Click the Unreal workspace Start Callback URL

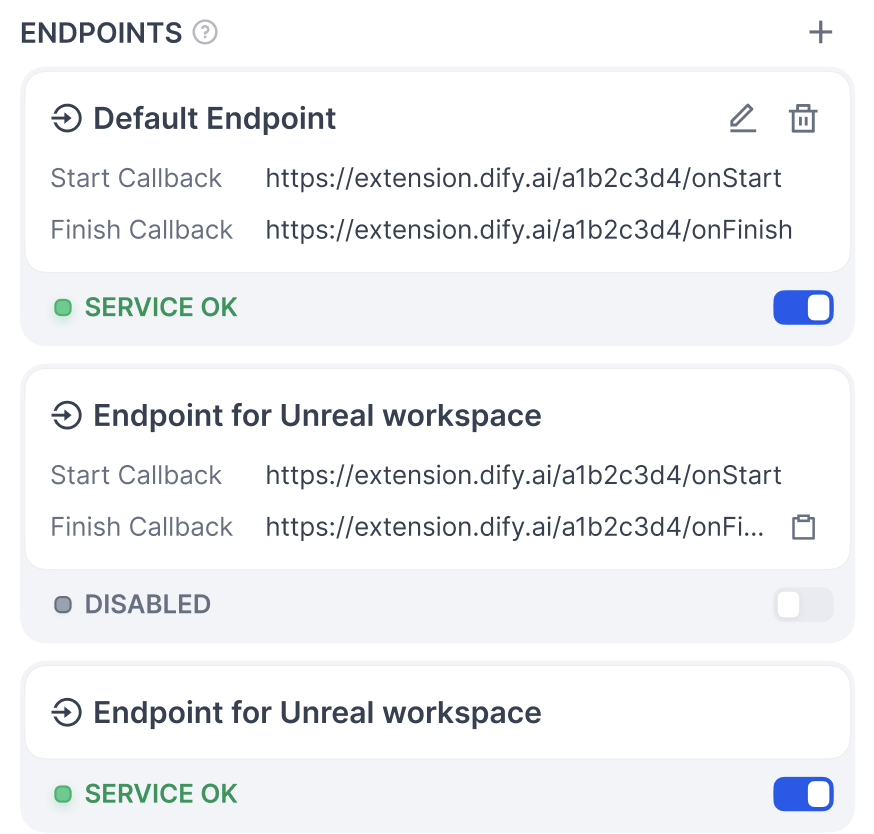(523, 475)
